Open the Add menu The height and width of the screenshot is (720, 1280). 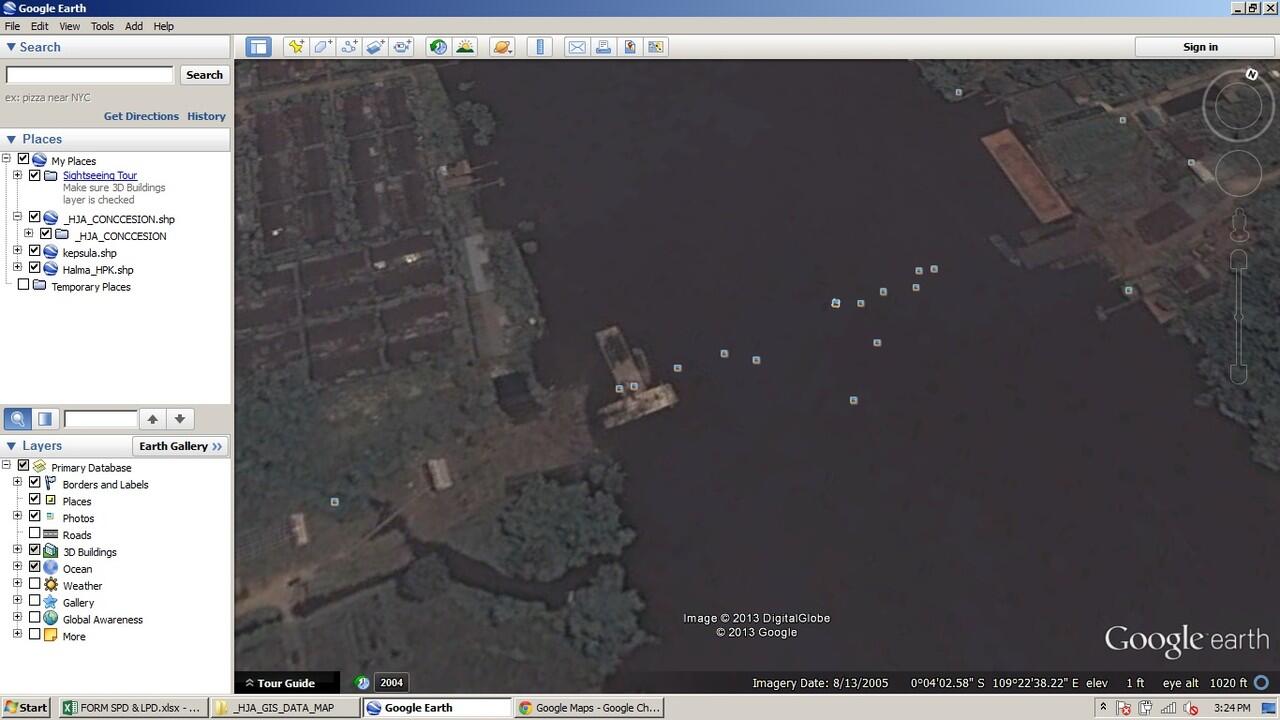[x=134, y=26]
